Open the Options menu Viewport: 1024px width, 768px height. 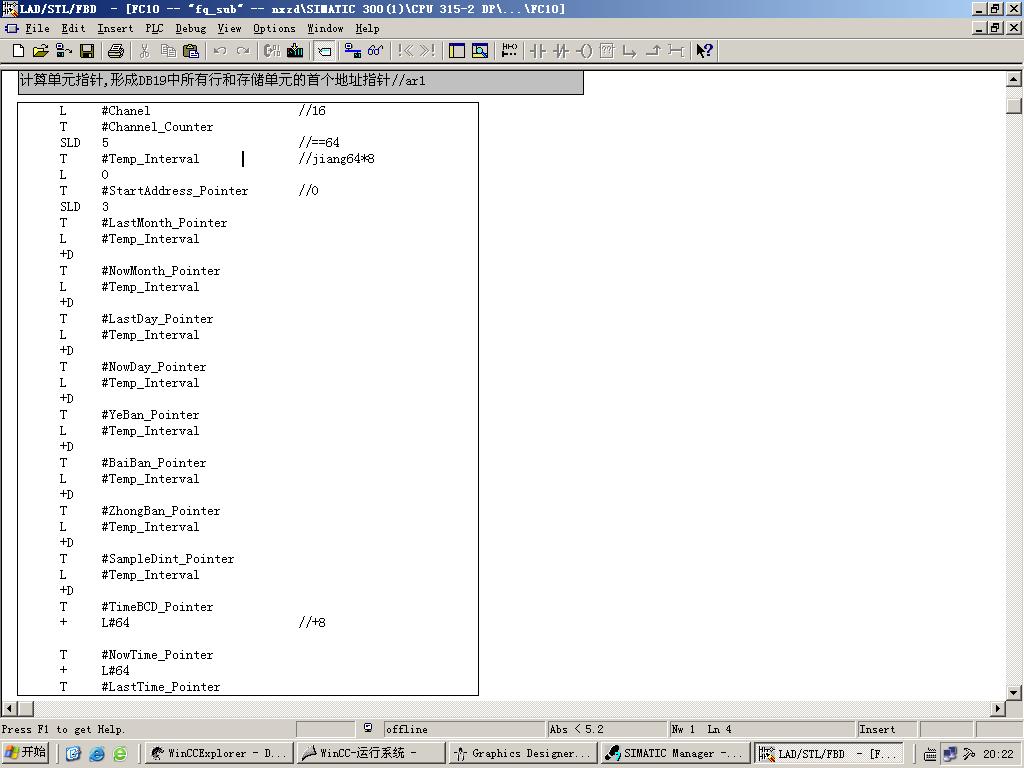274,28
